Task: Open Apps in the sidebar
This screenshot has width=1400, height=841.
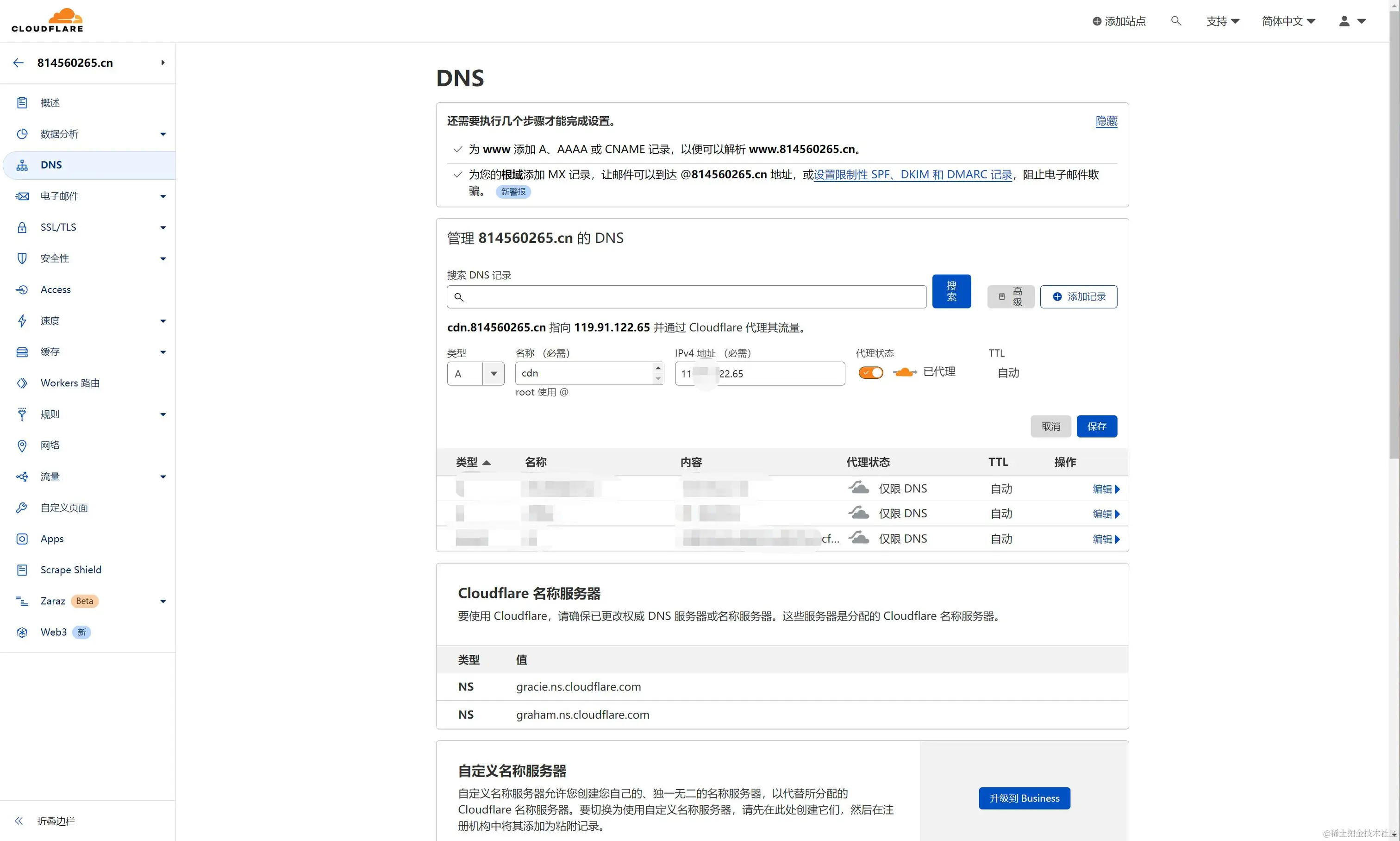Action: pyautogui.click(x=52, y=539)
